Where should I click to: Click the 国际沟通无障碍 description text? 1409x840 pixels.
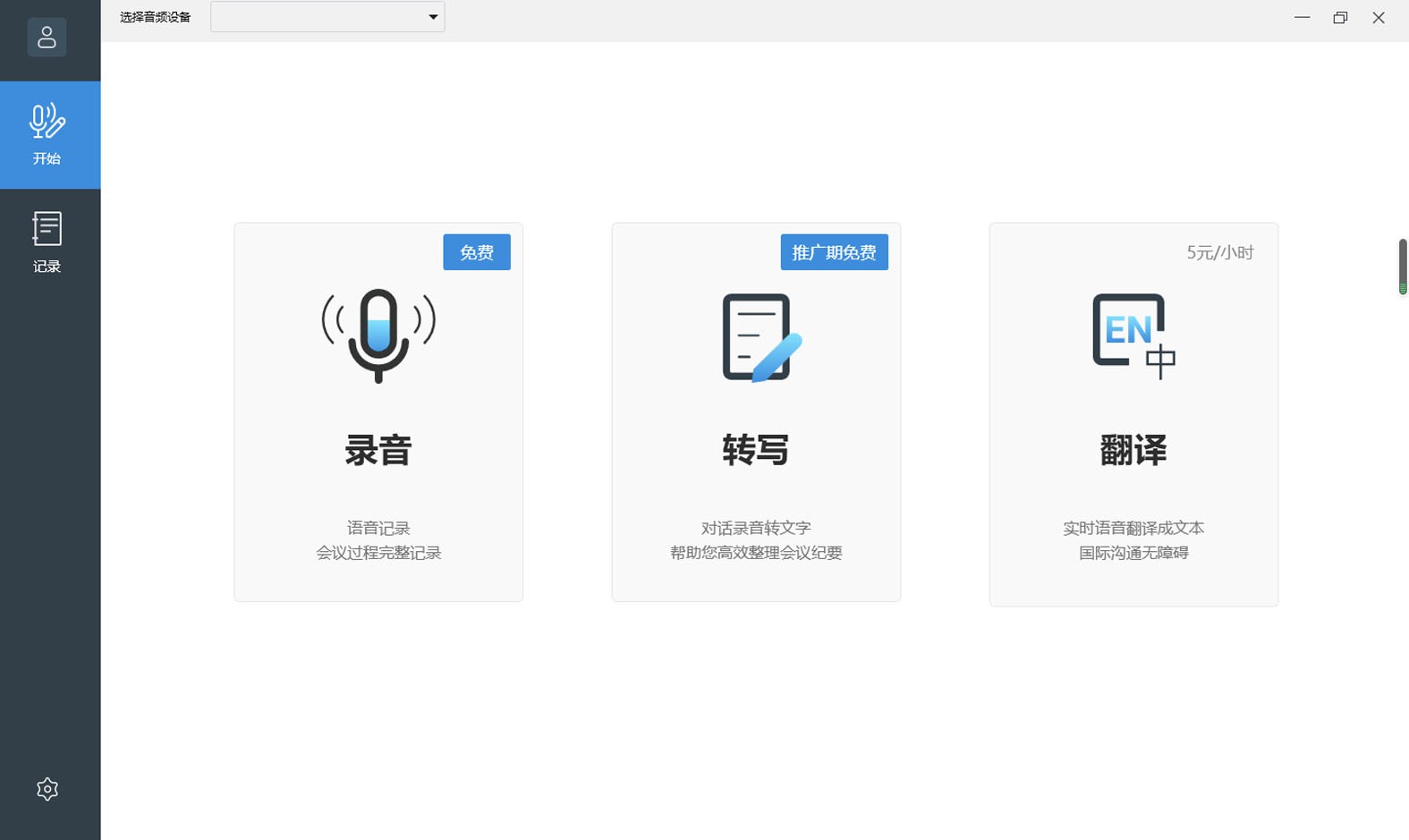[1133, 553]
